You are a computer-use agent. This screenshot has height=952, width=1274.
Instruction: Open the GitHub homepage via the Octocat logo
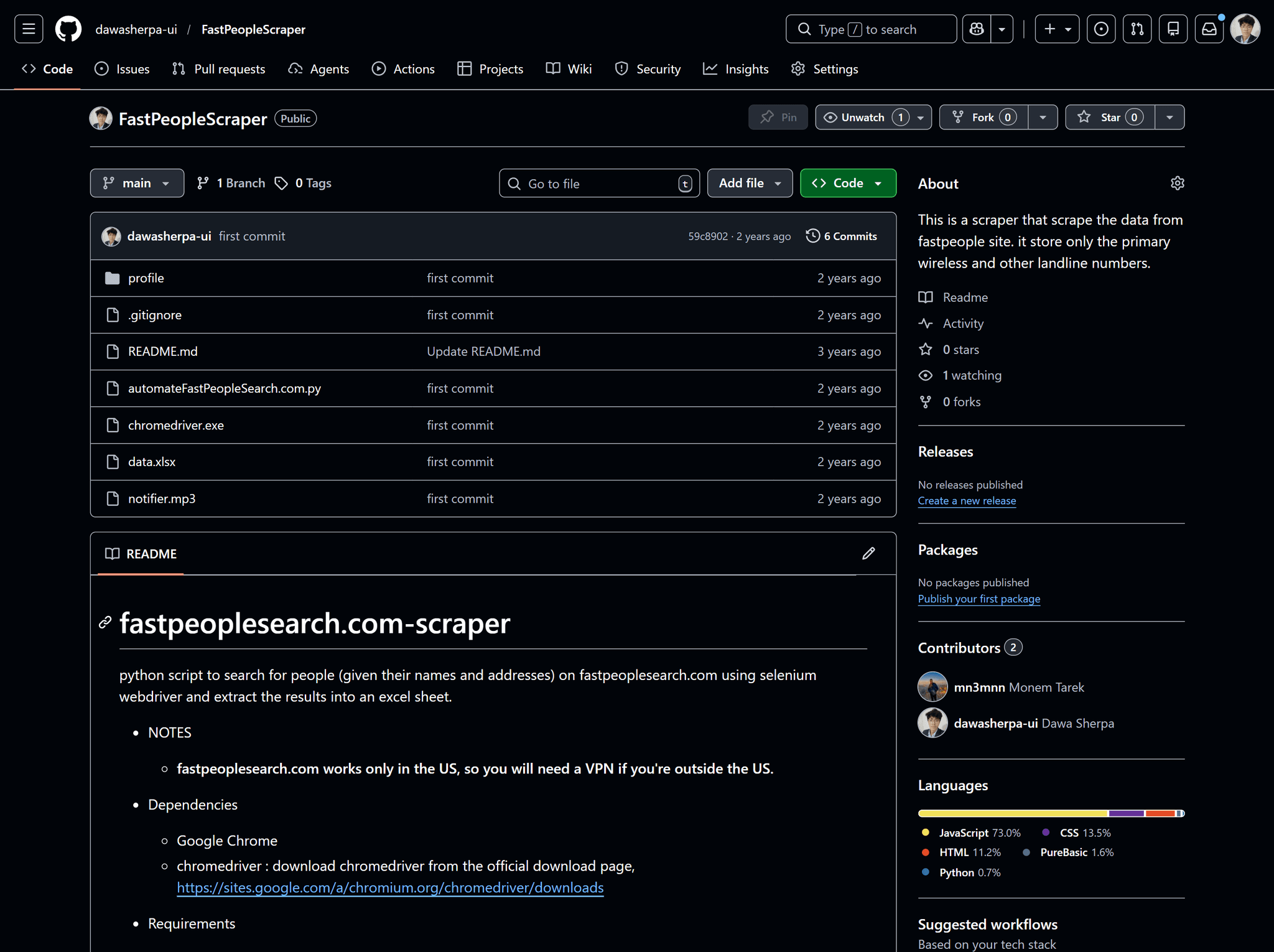pyautogui.click(x=68, y=29)
